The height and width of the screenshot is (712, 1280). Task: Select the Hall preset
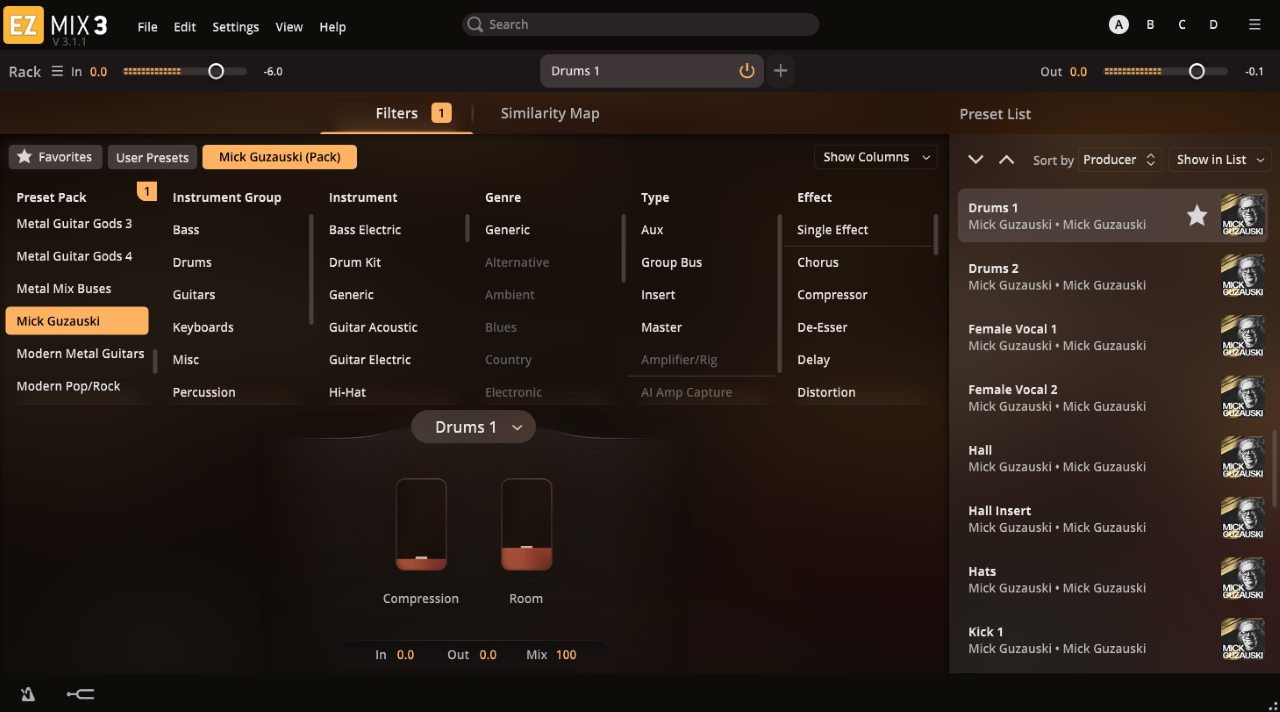click(1113, 458)
